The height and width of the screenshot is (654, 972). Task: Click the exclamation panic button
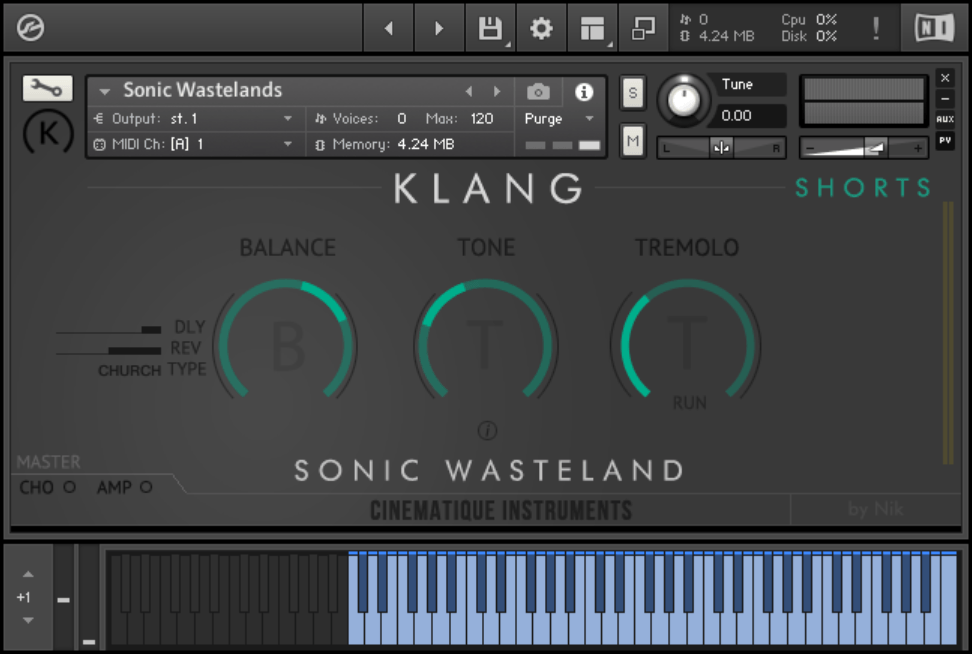[x=876, y=28]
